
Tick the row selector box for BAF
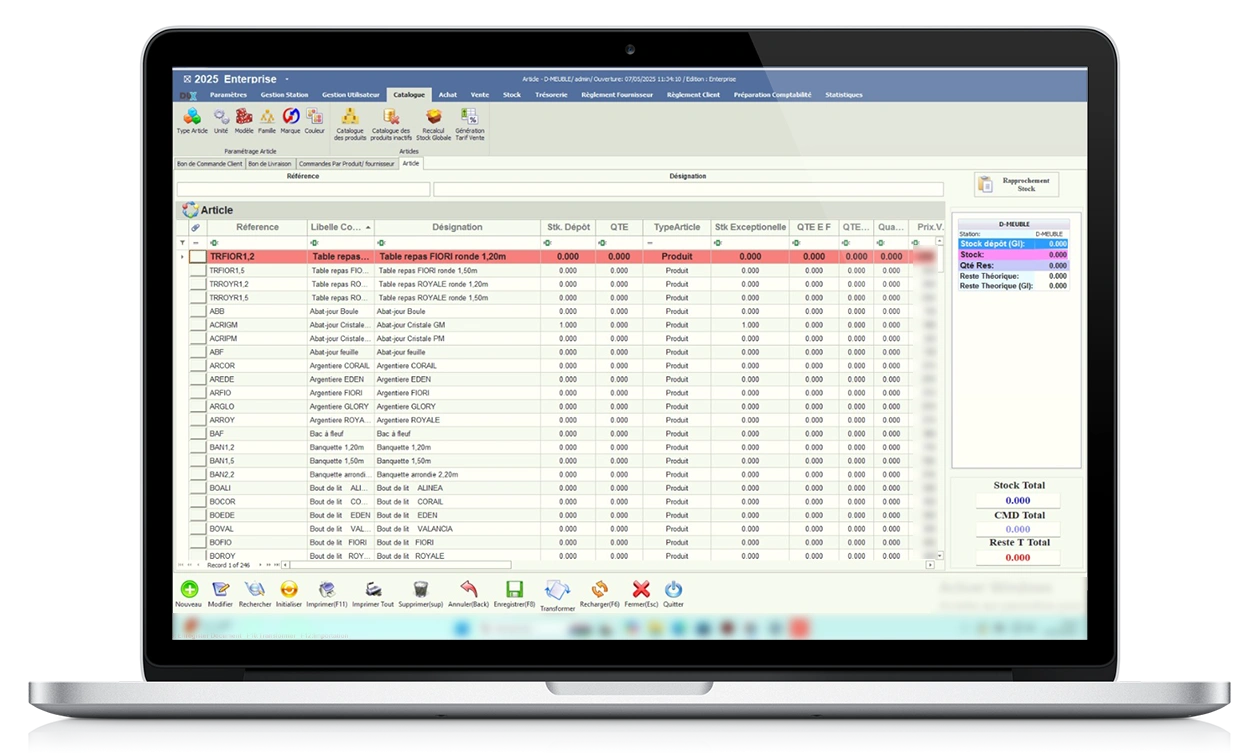click(x=198, y=434)
